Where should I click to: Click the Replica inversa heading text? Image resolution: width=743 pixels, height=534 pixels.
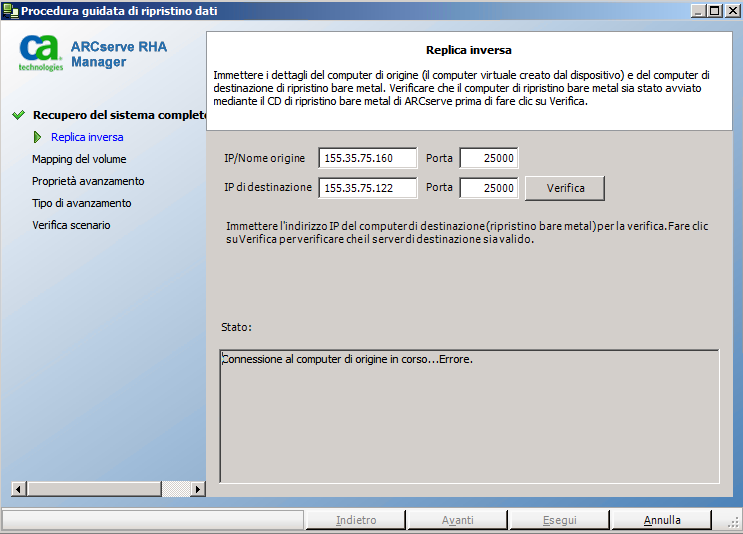pyautogui.click(x=469, y=50)
